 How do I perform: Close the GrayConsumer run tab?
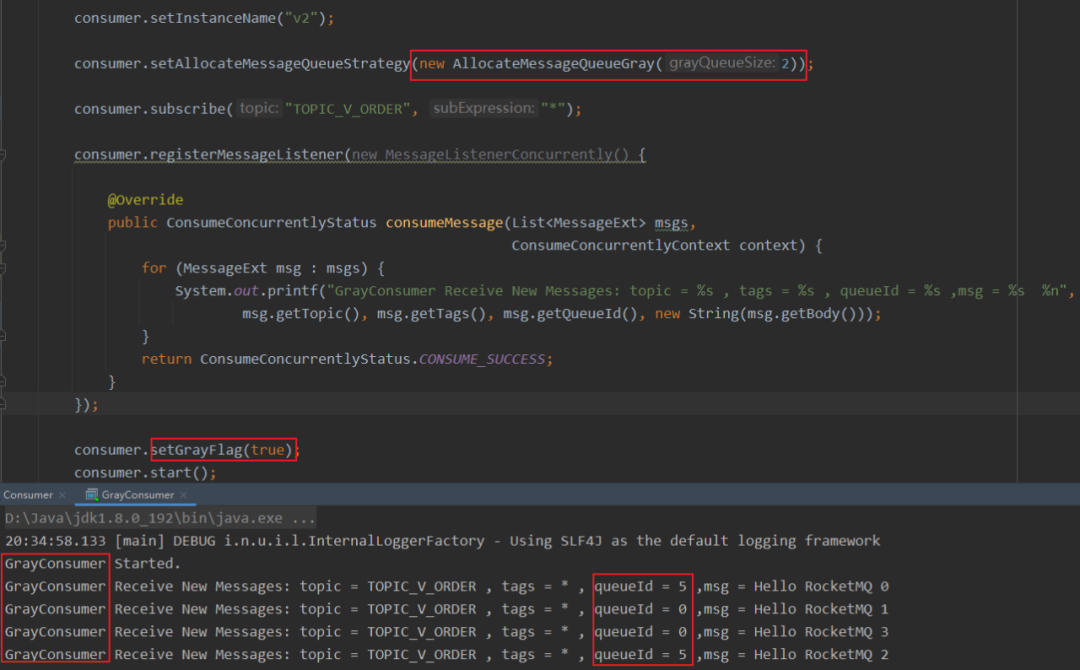point(183,495)
